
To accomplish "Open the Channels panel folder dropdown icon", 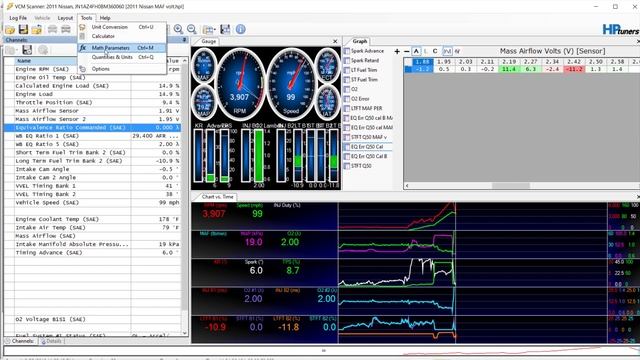I will [x=11, y=50].
